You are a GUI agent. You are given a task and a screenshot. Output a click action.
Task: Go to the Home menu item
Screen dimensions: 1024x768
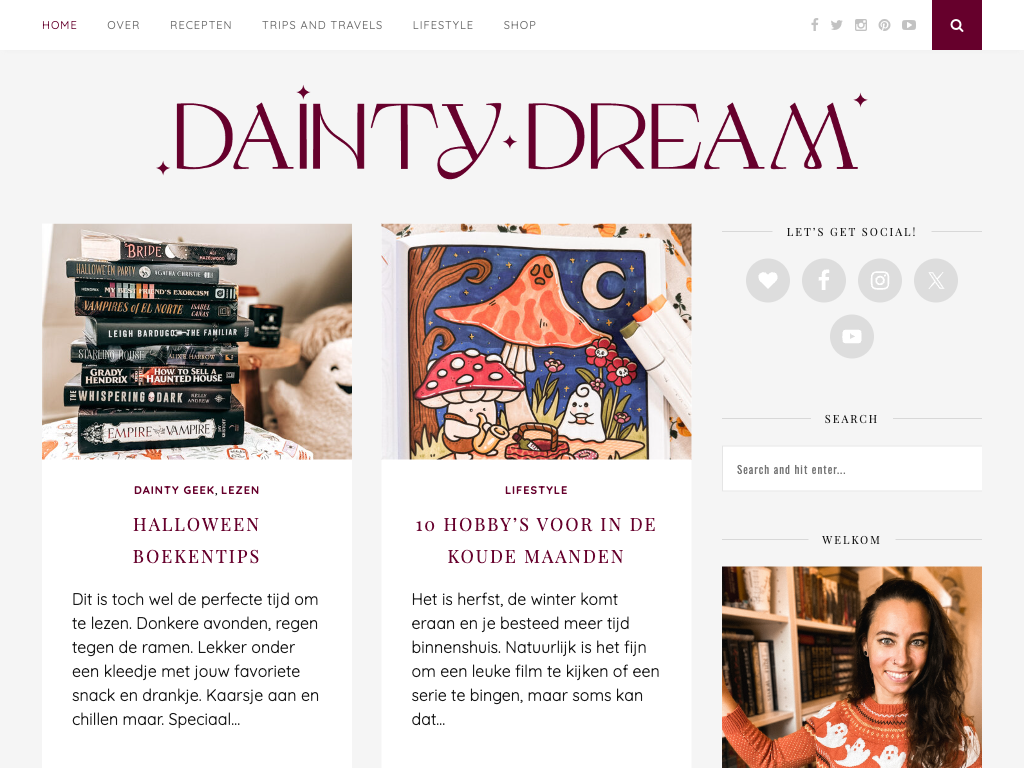59,25
